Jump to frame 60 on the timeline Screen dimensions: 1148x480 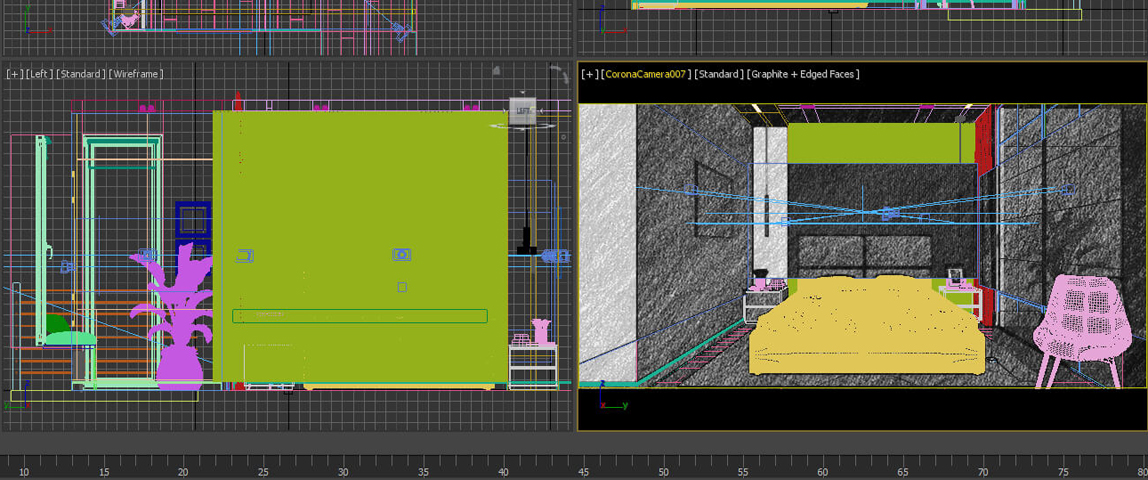(823, 472)
